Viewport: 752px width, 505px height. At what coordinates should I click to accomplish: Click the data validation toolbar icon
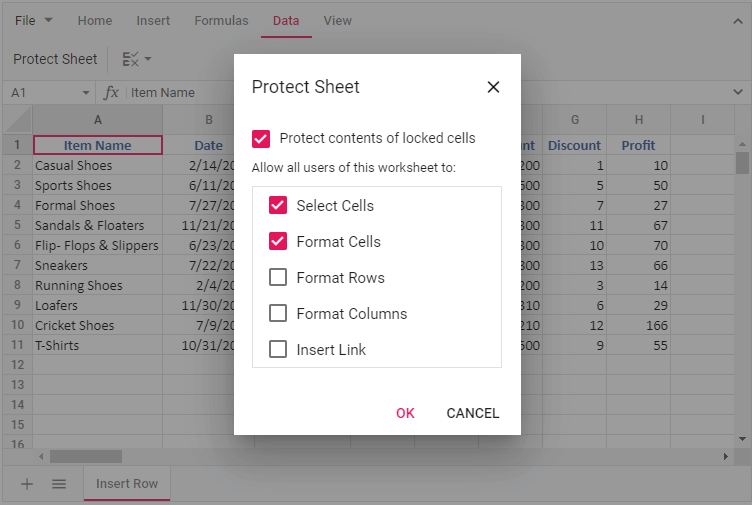(x=135, y=59)
